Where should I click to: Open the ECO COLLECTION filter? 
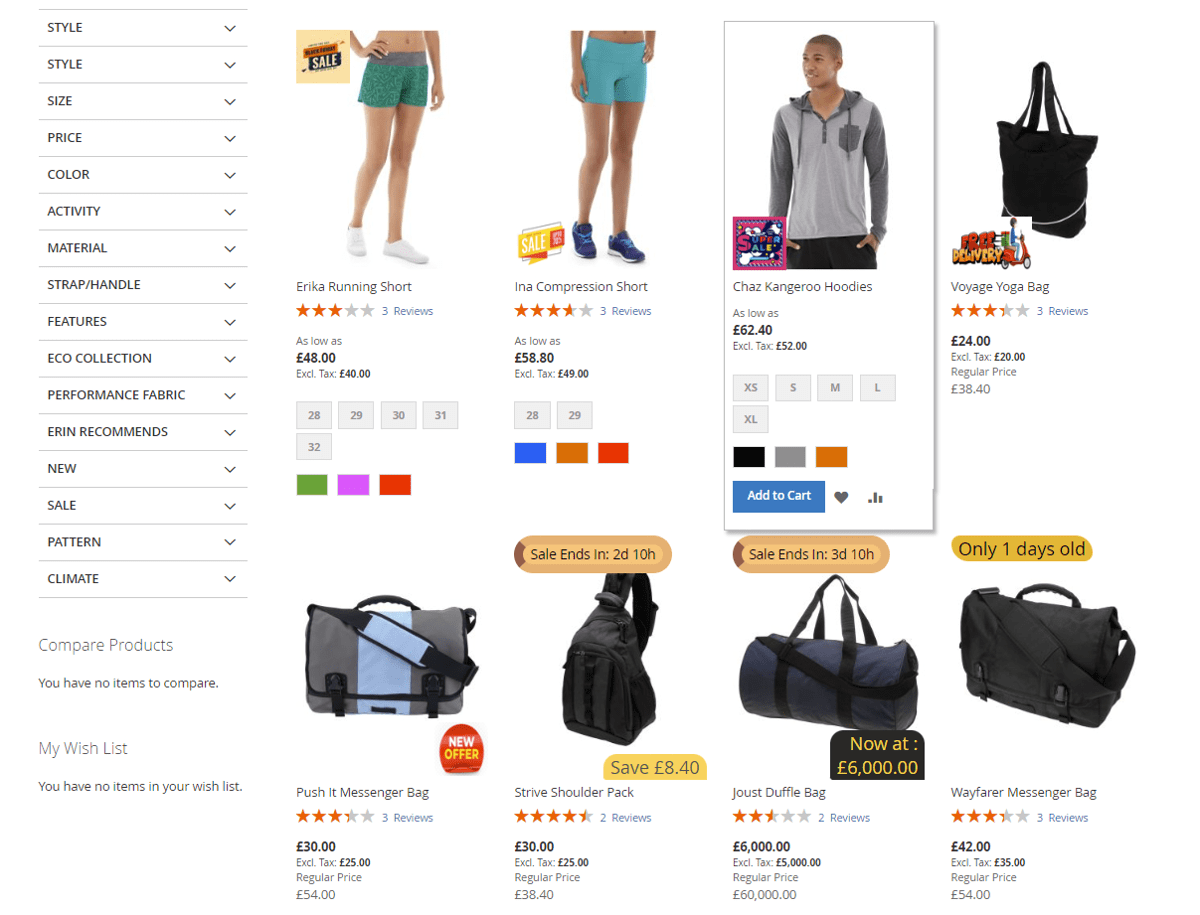point(143,358)
